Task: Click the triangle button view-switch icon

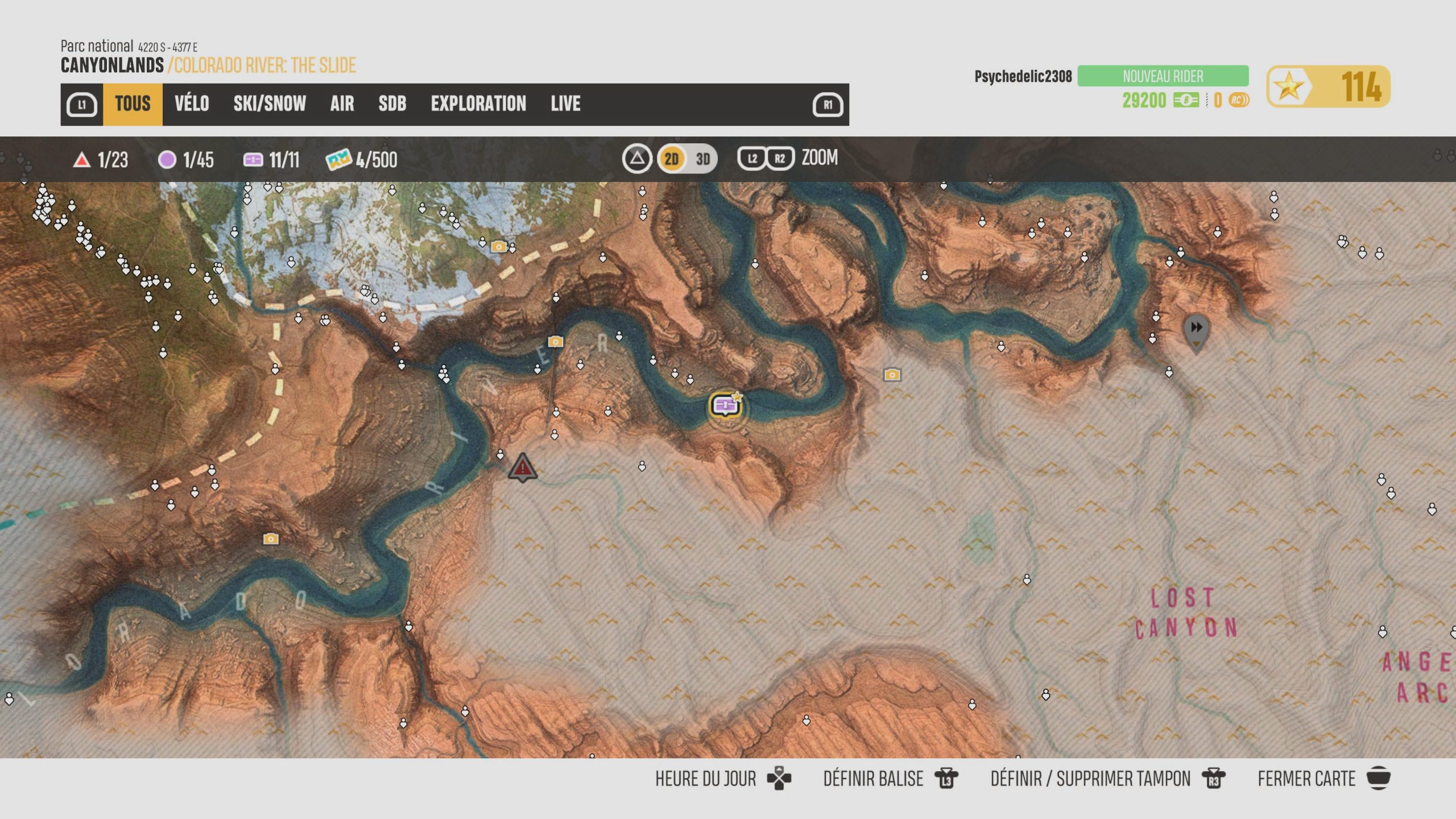Action: coord(637,159)
